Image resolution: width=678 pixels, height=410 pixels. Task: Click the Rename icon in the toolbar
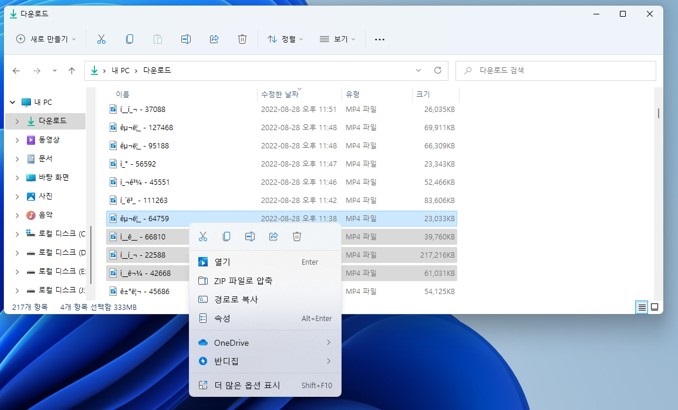coord(186,39)
